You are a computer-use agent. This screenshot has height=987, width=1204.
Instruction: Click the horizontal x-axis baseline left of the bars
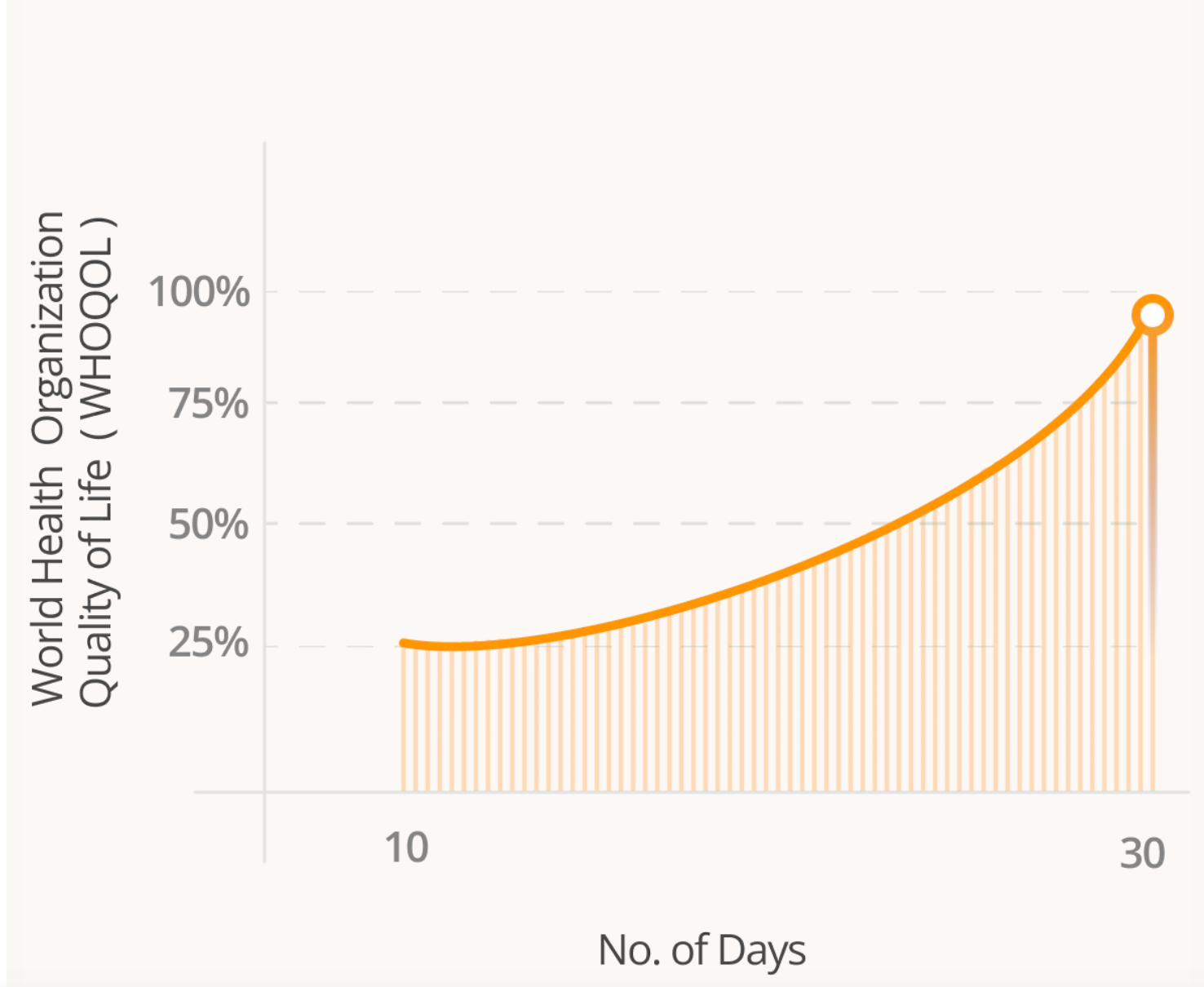(x=326, y=791)
